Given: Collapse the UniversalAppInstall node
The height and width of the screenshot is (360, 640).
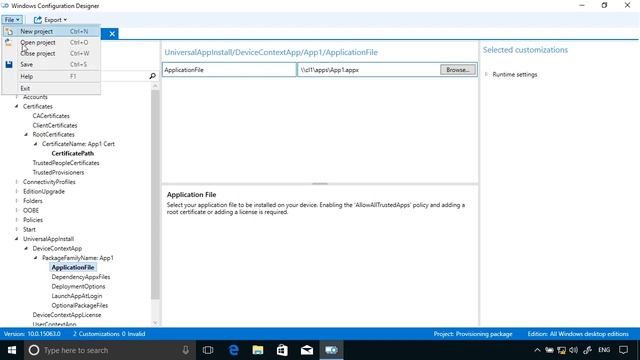Looking at the screenshot, I should [17, 239].
